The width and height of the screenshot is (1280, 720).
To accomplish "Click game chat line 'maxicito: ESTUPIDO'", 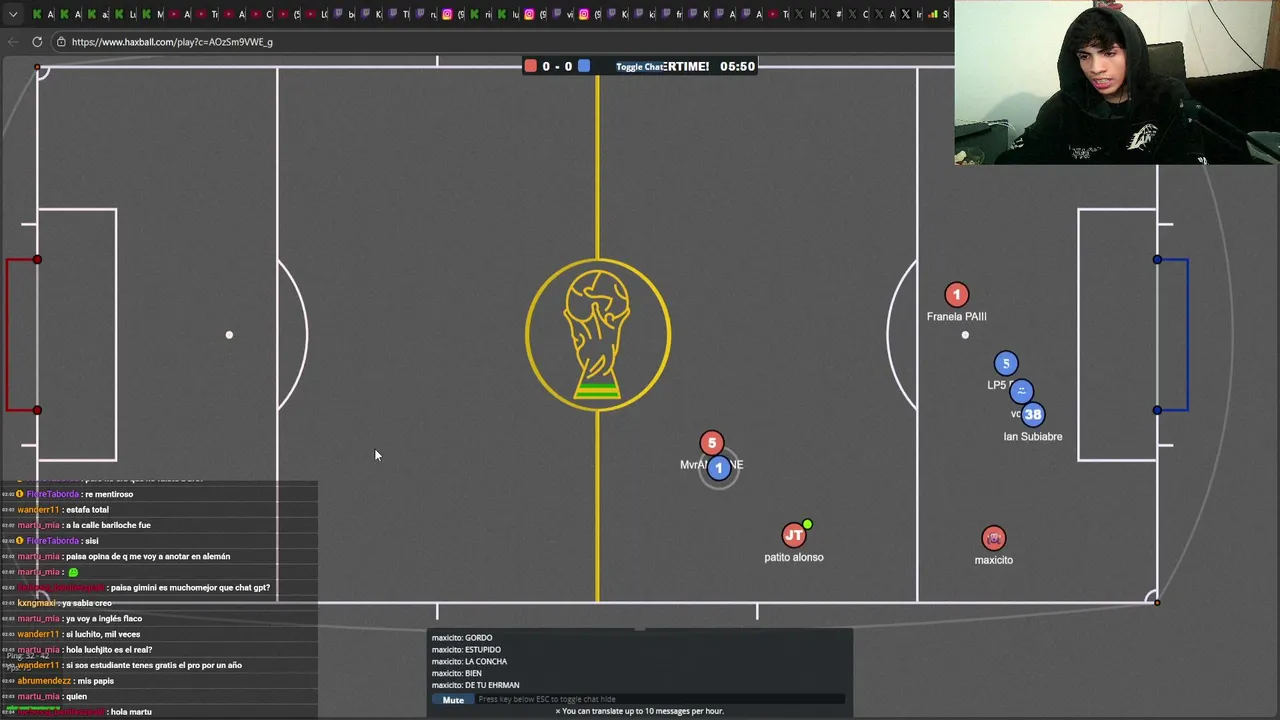I will pyautogui.click(x=466, y=649).
